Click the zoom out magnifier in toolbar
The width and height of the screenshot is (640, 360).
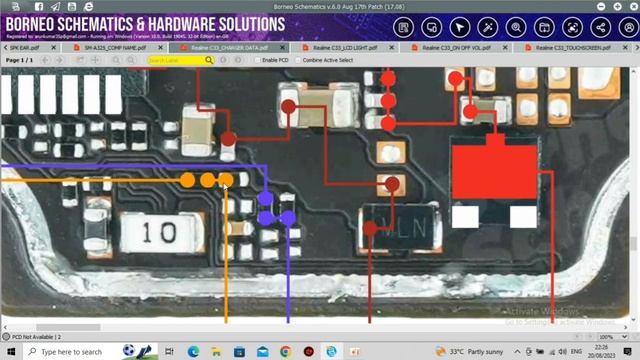point(131,60)
